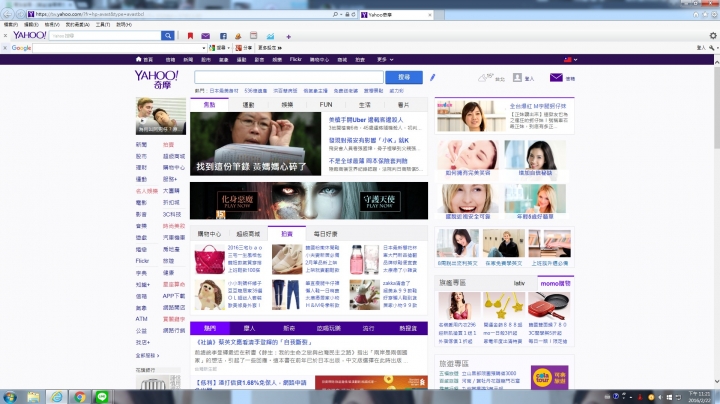Click the volume speaker icon in system tray
Image resolution: width=720 pixels, height=404 pixels.
point(660,397)
